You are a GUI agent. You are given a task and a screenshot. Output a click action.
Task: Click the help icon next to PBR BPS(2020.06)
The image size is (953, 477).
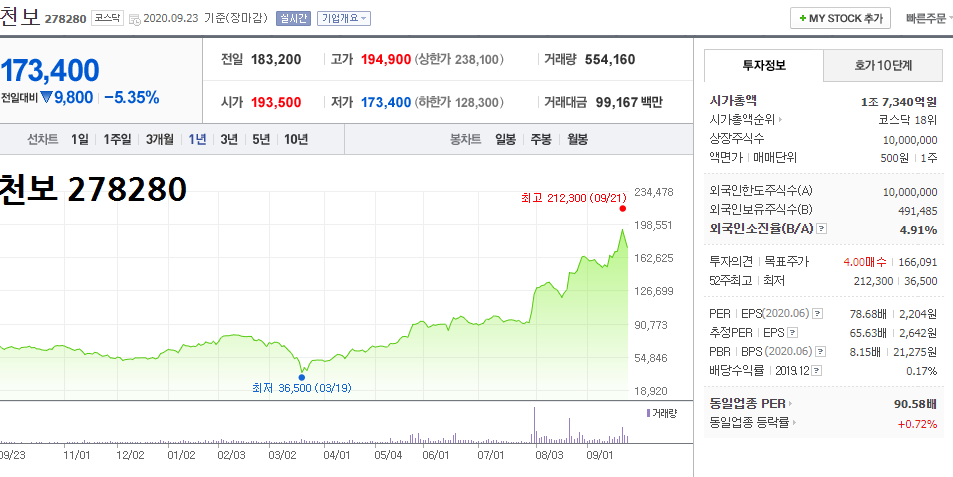coord(821,351)
